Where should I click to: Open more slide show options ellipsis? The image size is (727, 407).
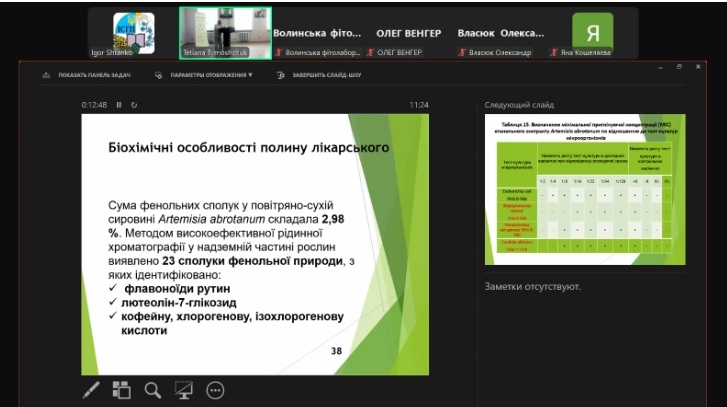pyautogui.click(x=215, y=390)
